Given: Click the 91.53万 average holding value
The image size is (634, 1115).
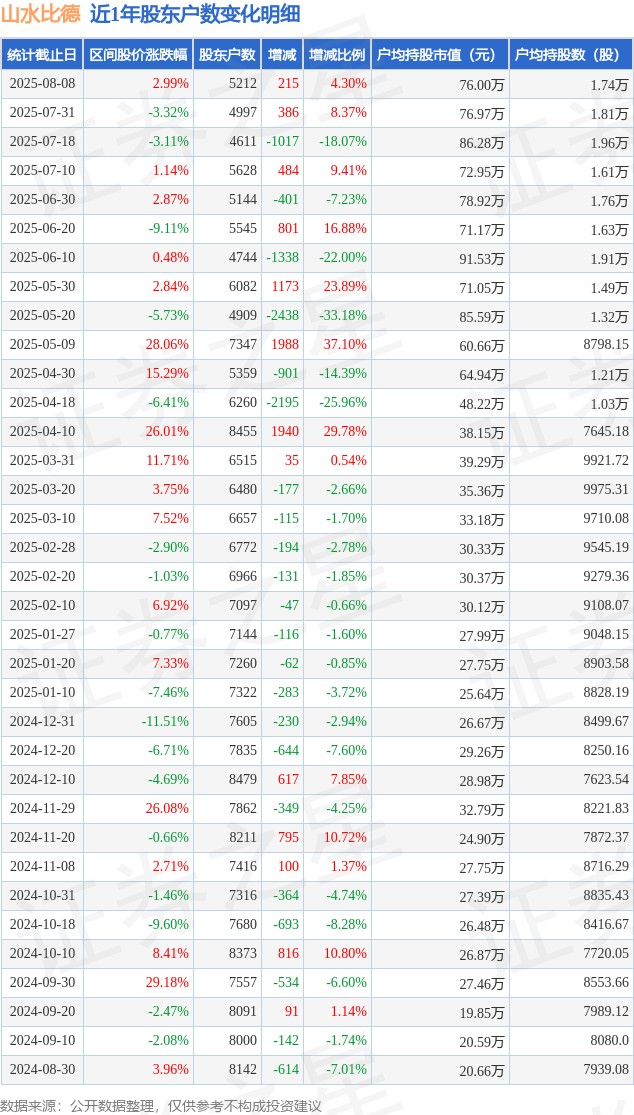Looking at the screenshot, I should click(481, 258).
